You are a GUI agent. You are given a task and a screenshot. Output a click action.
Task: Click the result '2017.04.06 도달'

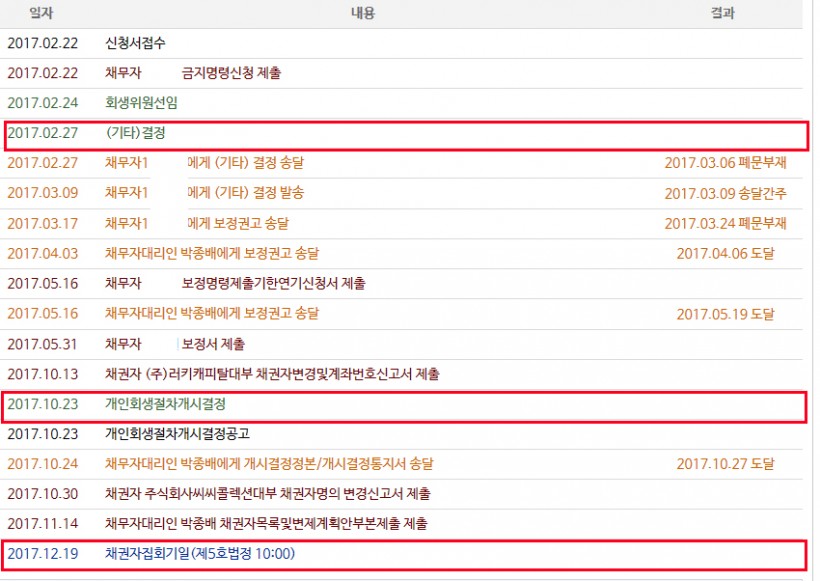click(x=725, y=254)
